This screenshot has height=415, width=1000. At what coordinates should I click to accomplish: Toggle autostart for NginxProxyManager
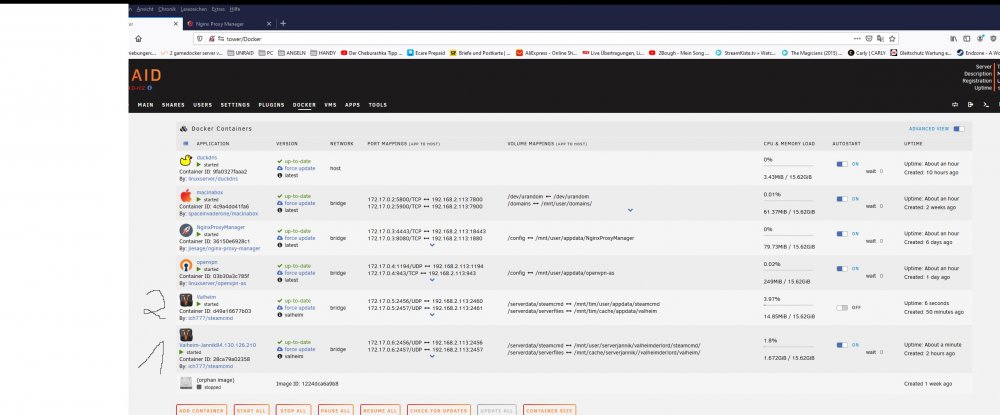coord(842,234)
